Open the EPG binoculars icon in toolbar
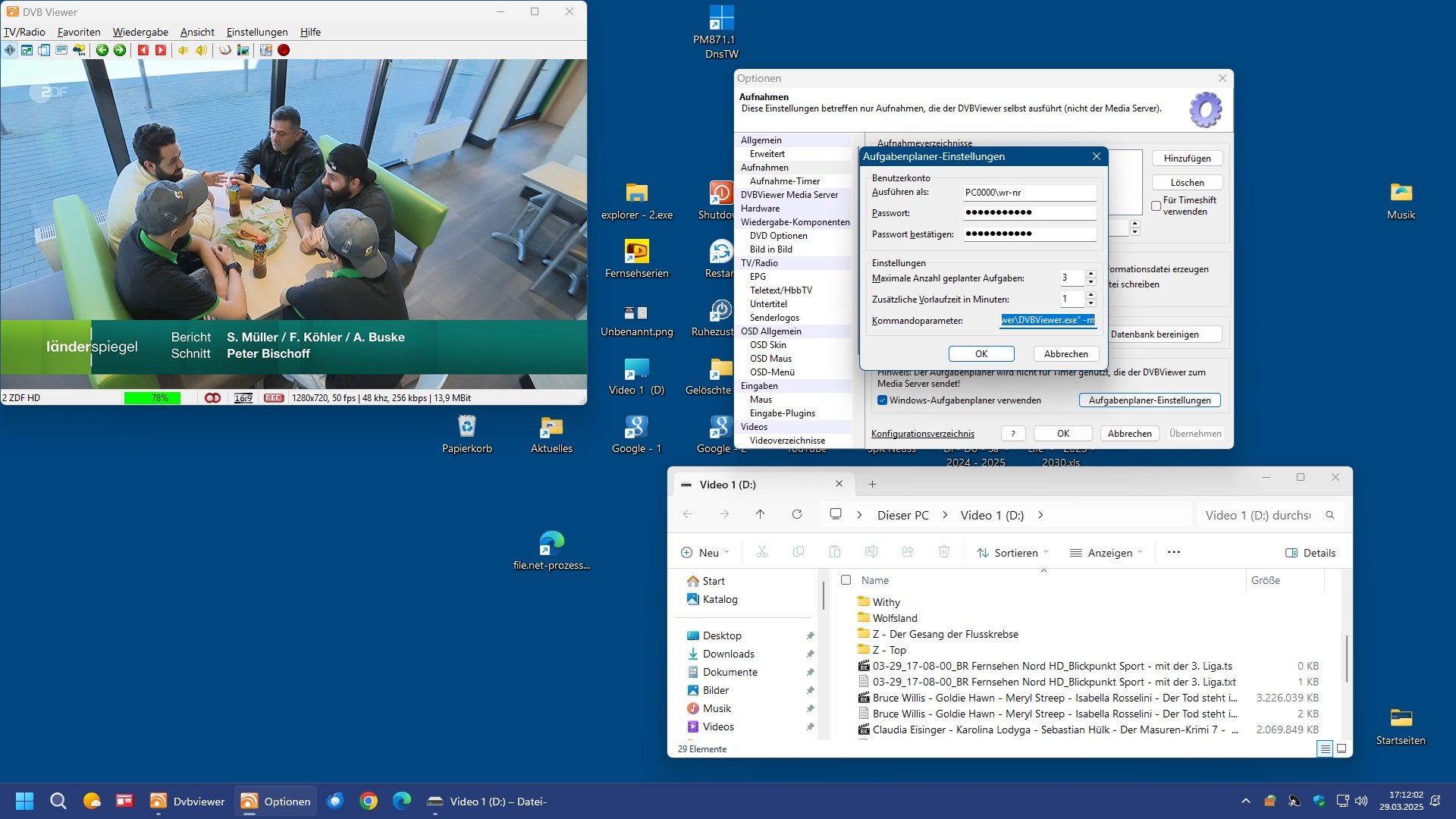 pyautogui.click(x=79, y=50)
